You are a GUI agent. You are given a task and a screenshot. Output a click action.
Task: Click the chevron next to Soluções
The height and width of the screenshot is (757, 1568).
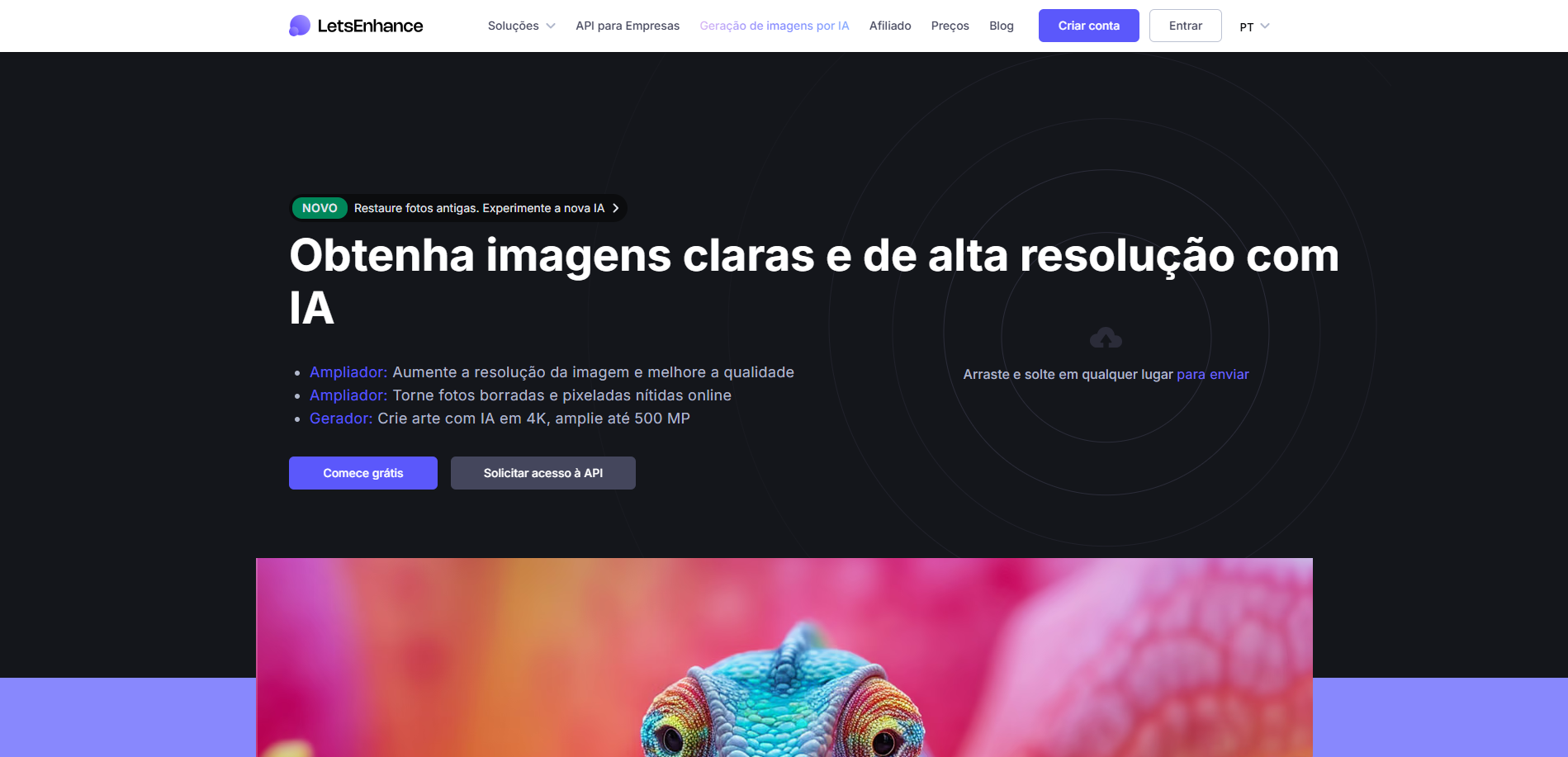tap(551, 26)
